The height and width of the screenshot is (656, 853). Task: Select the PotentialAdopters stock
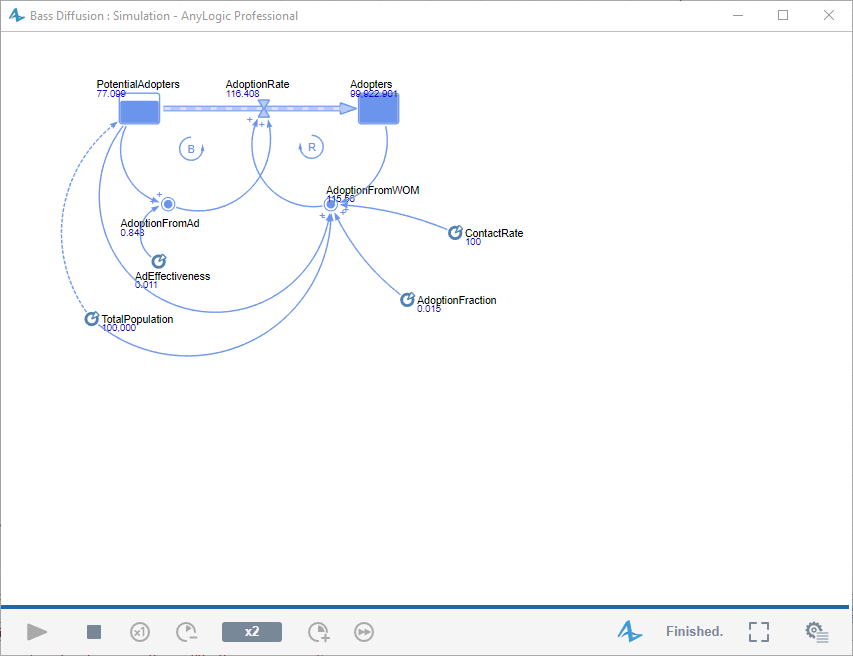pyautogui.click(x=138, y=108)
